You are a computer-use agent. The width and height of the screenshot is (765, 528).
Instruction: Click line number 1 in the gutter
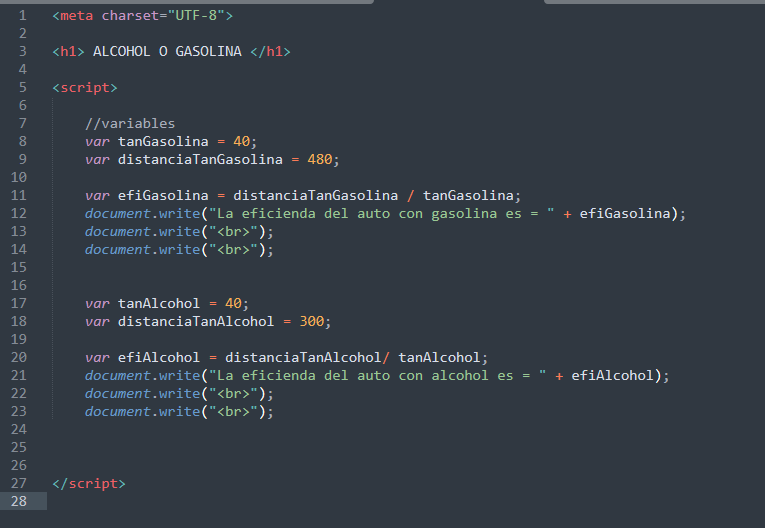22,16
